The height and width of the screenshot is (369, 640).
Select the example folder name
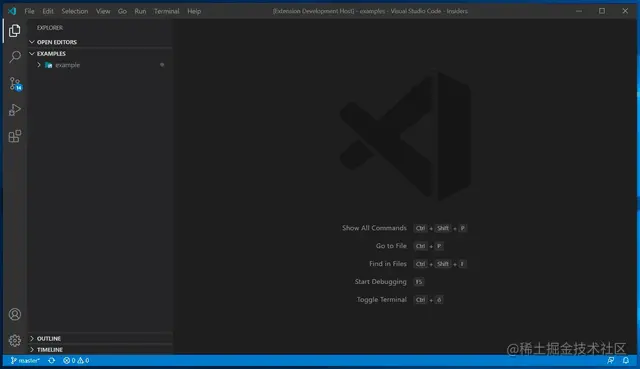[x=68, y=65]
